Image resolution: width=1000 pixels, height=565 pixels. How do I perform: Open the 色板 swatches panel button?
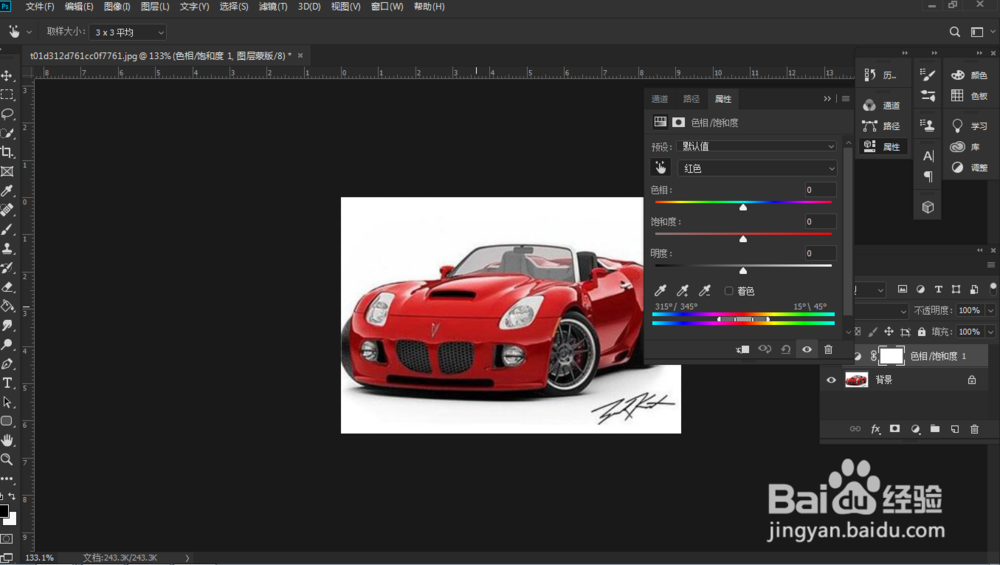click(x=969, y=96)
